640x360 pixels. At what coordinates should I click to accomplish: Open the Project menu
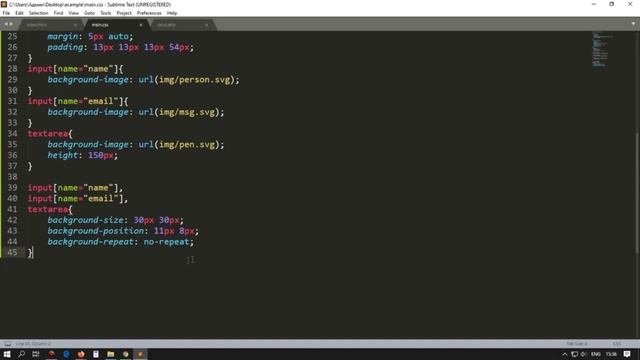[124, 13]
